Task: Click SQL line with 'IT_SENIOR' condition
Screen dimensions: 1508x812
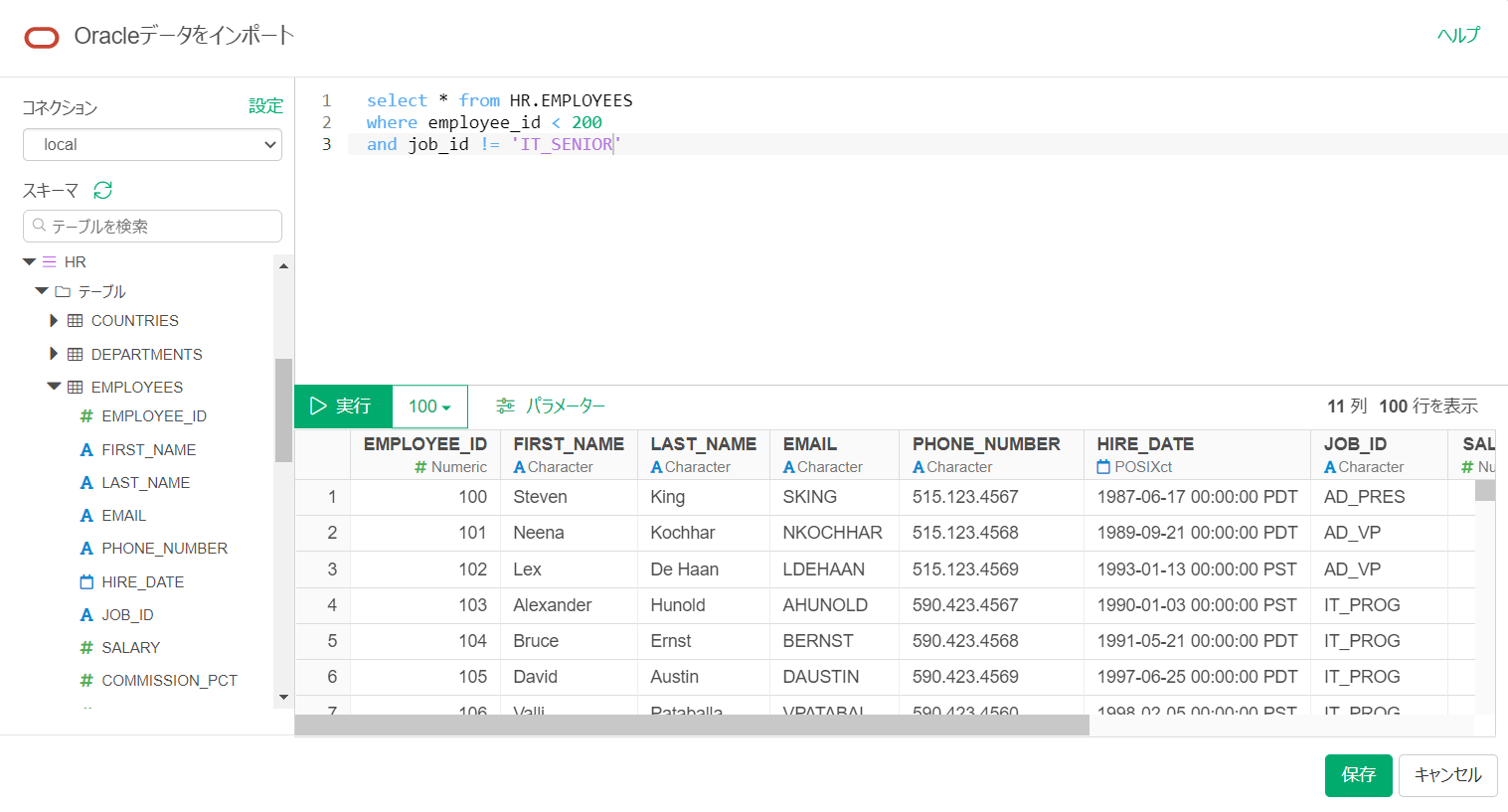Action: (493, 144)
